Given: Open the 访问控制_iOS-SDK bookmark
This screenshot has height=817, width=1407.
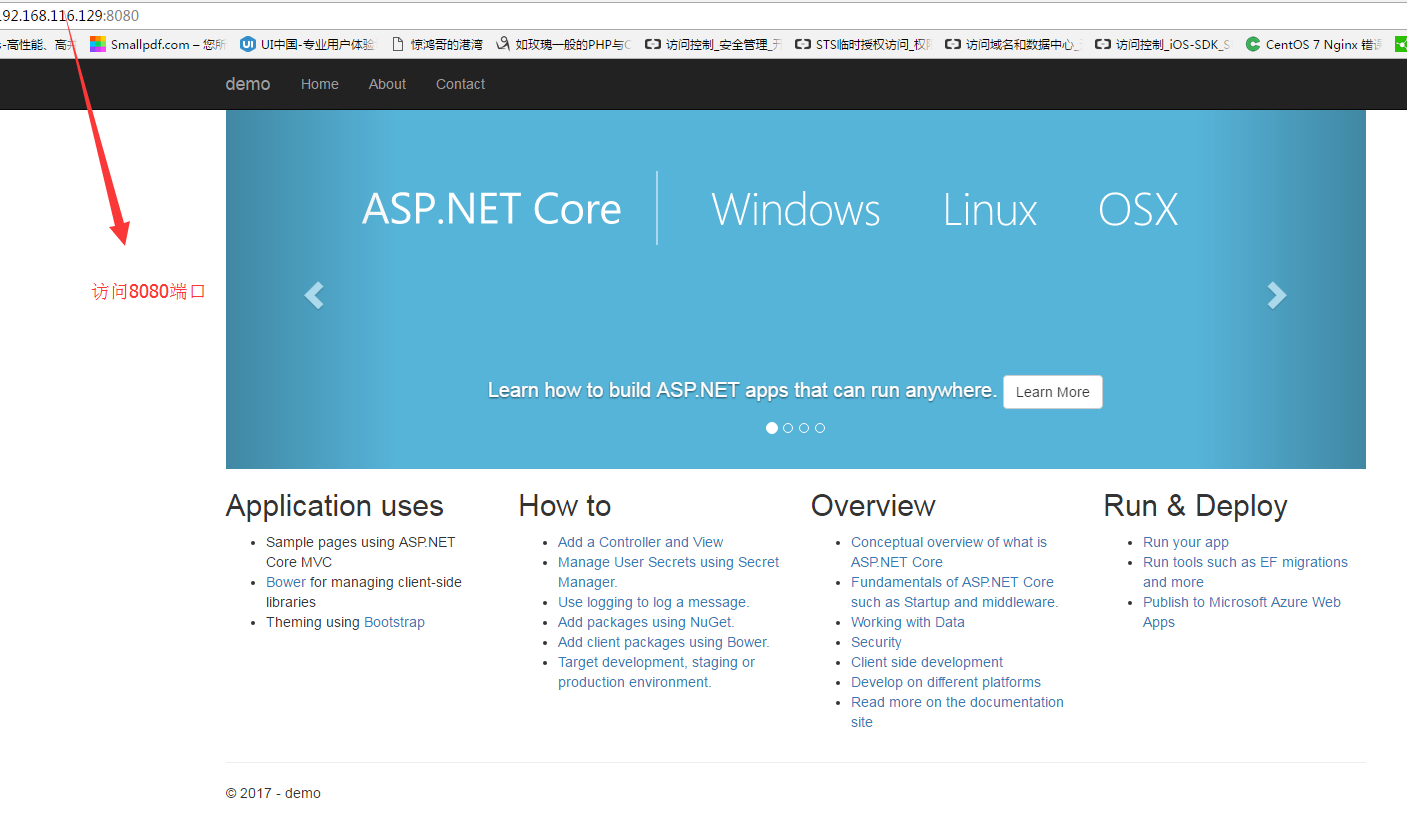Looking at the screenshot, I should [x=1162, y=43].
